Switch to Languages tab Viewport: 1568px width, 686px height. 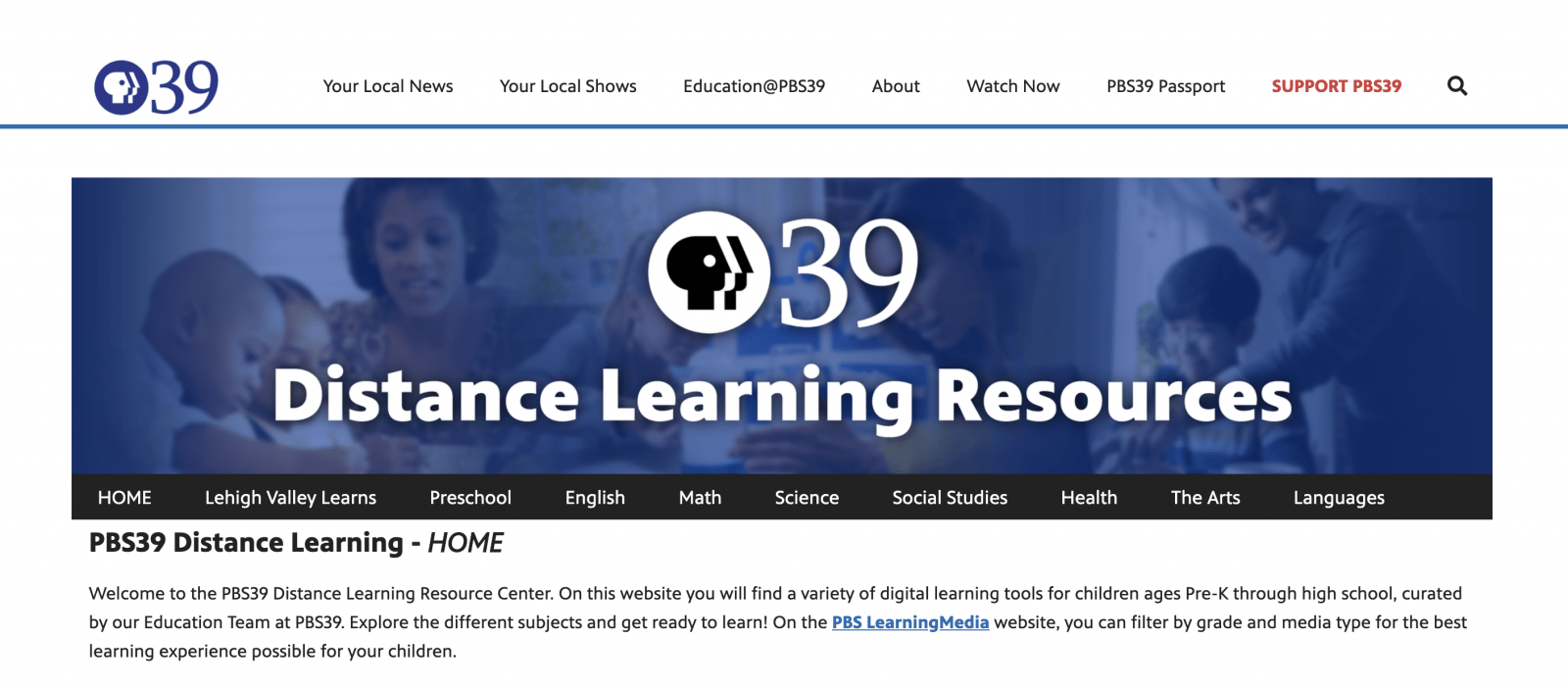(x=1339, y=498)
